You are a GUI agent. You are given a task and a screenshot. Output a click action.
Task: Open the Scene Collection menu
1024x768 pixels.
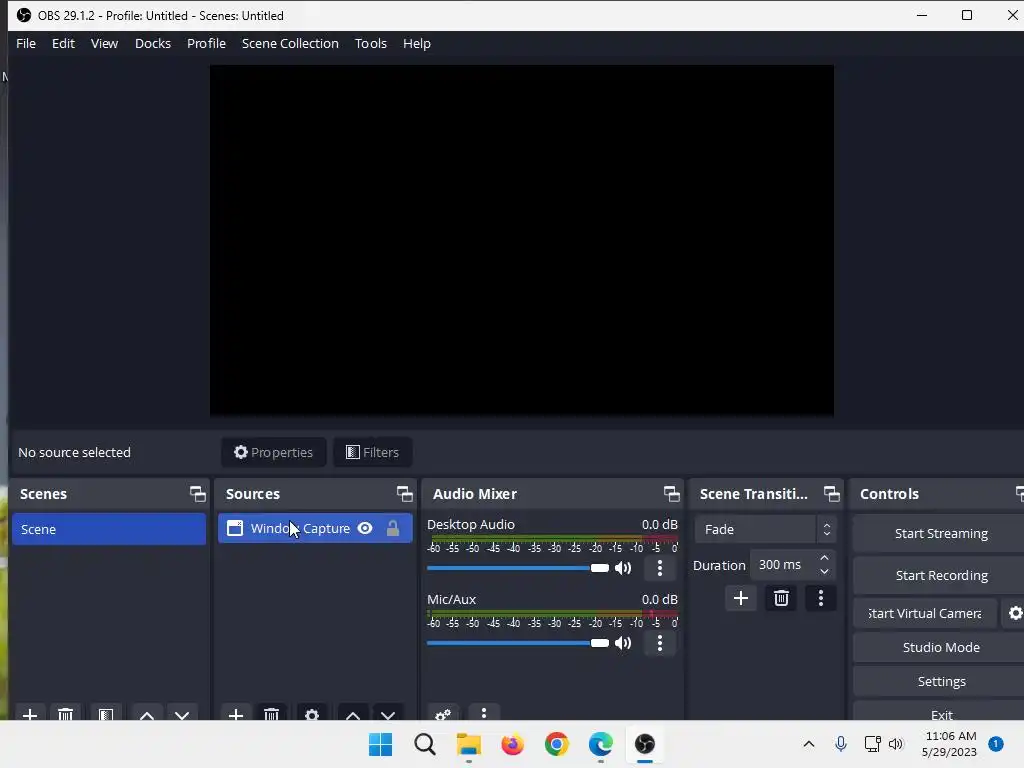tap(290, 43)
